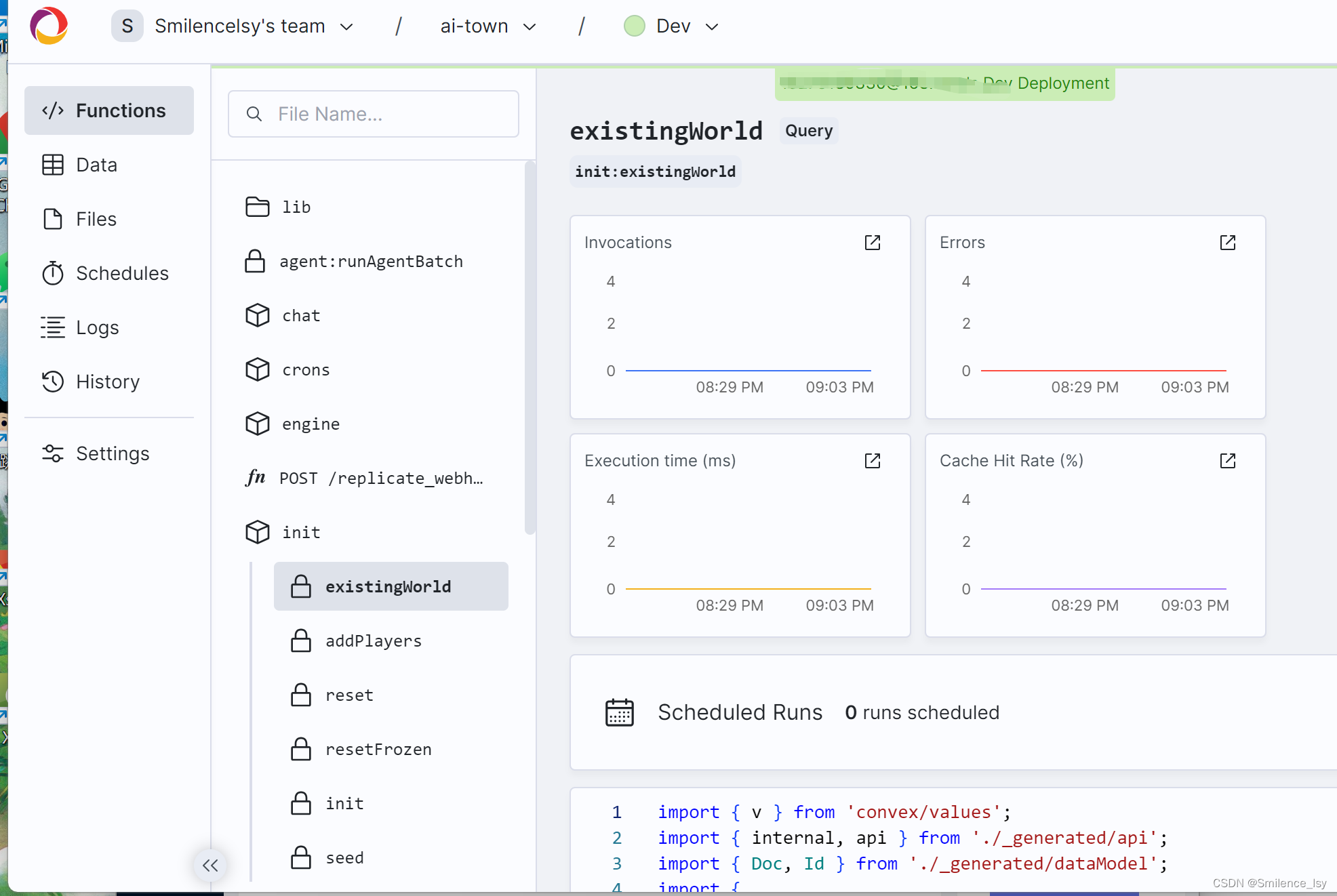
Task: Click the History clock icon
Action: coord(53,382)
